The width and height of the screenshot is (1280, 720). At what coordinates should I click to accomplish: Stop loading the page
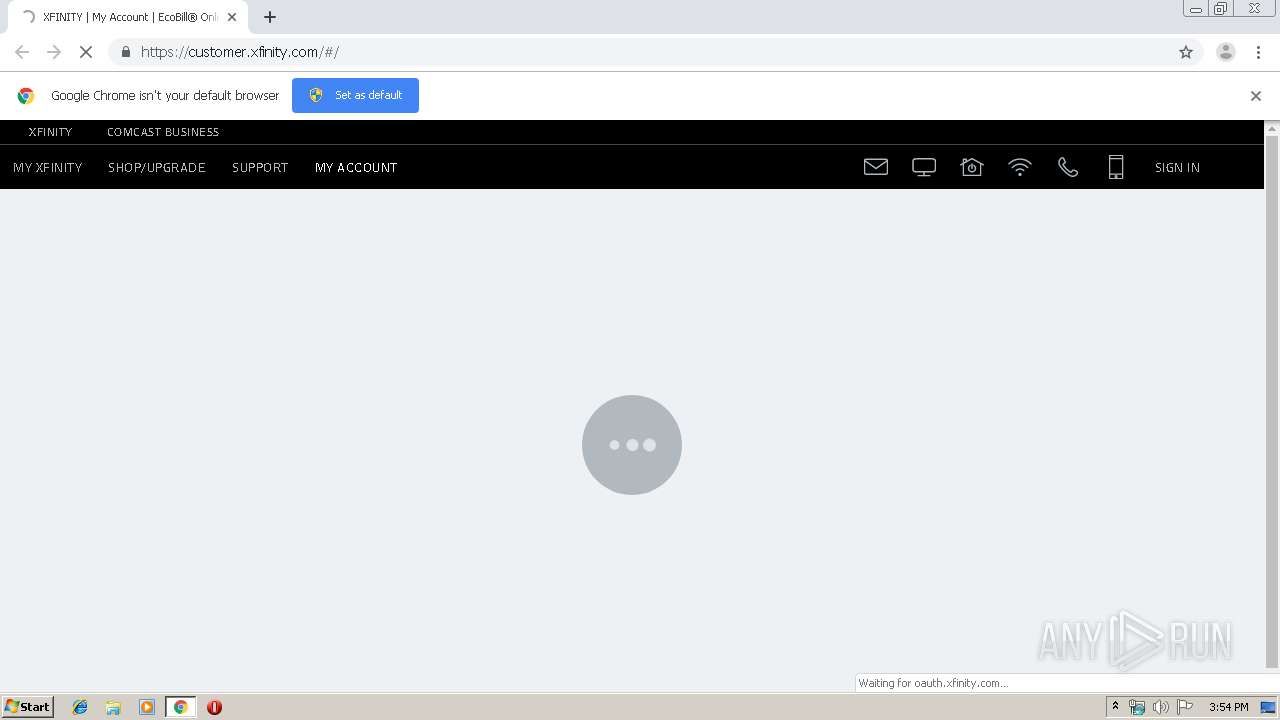click(x=86, y=52)
